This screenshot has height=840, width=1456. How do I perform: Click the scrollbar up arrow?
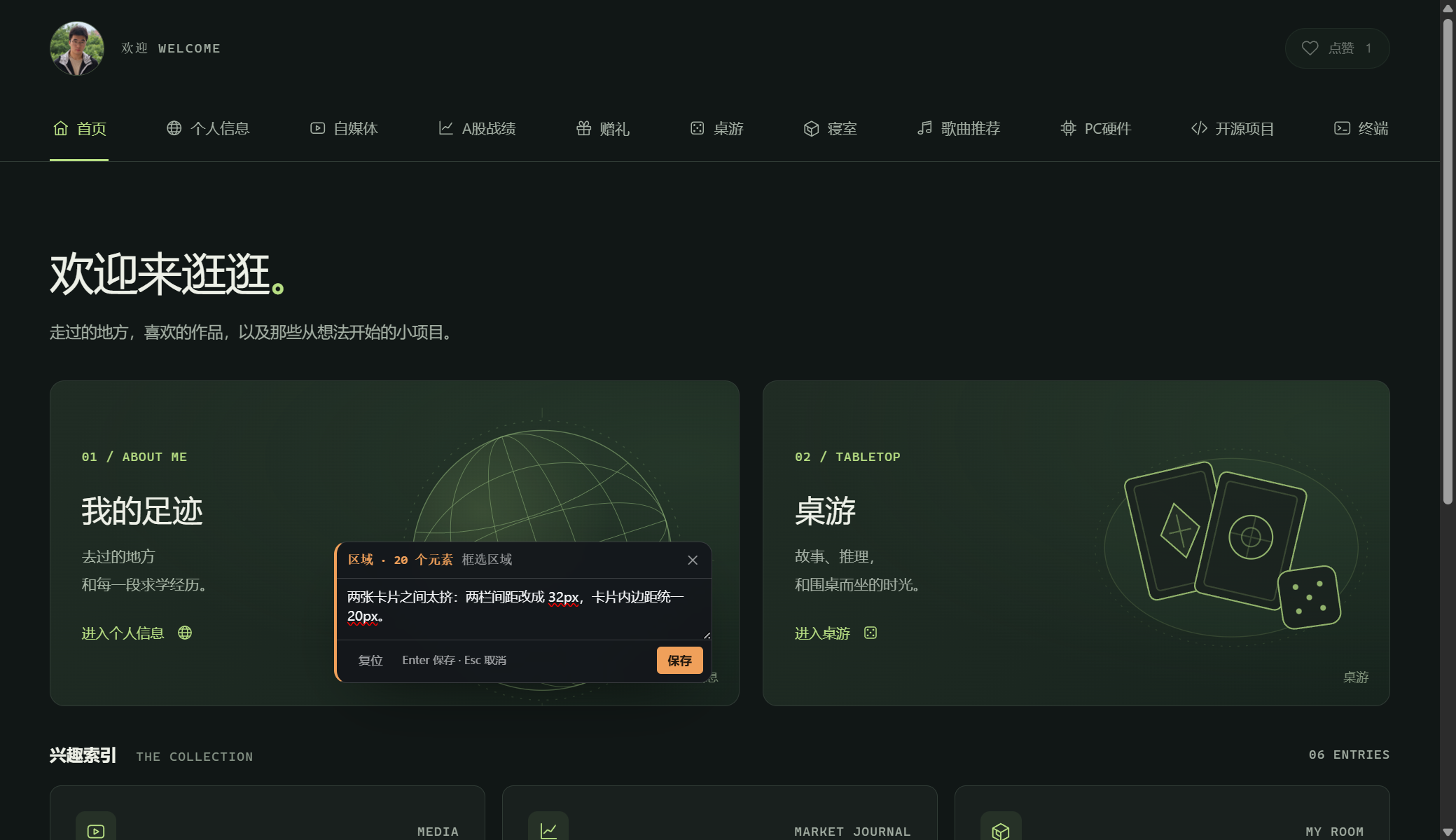tap(1448, 8)
